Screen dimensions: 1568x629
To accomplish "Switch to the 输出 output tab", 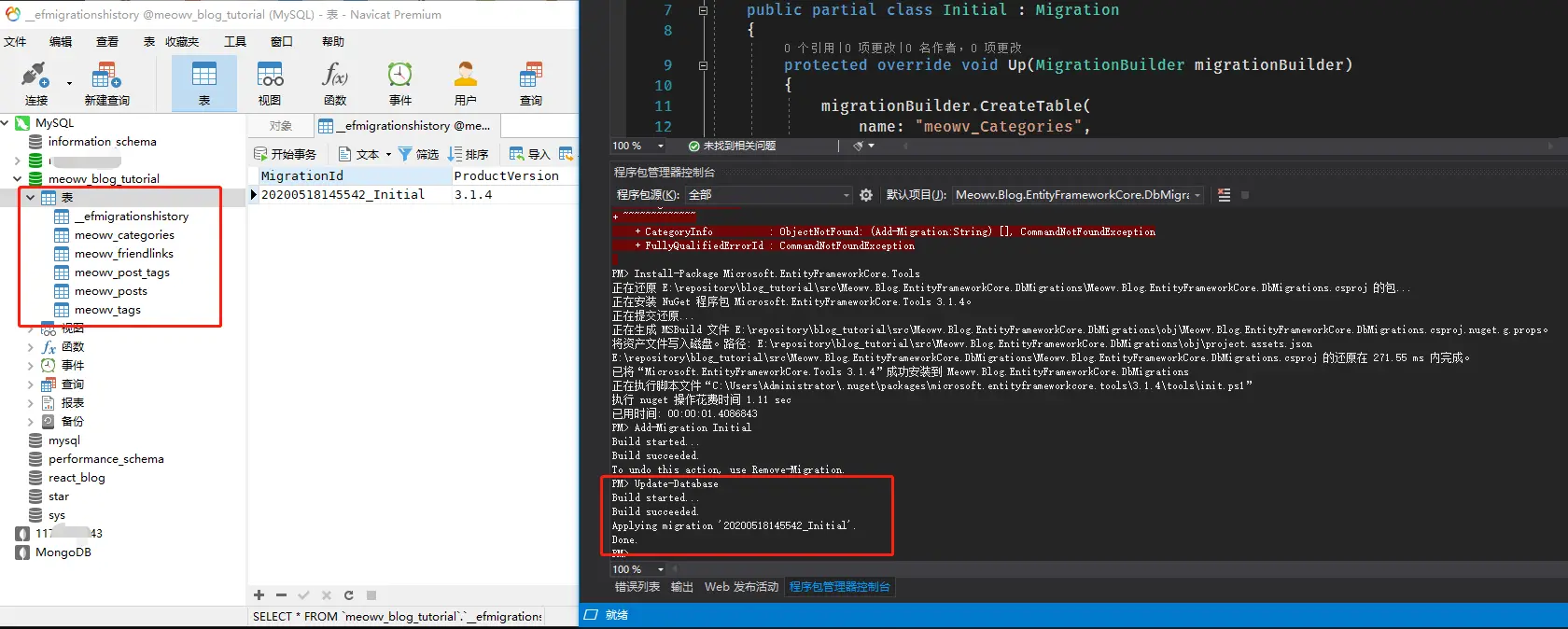I will 682,587.
